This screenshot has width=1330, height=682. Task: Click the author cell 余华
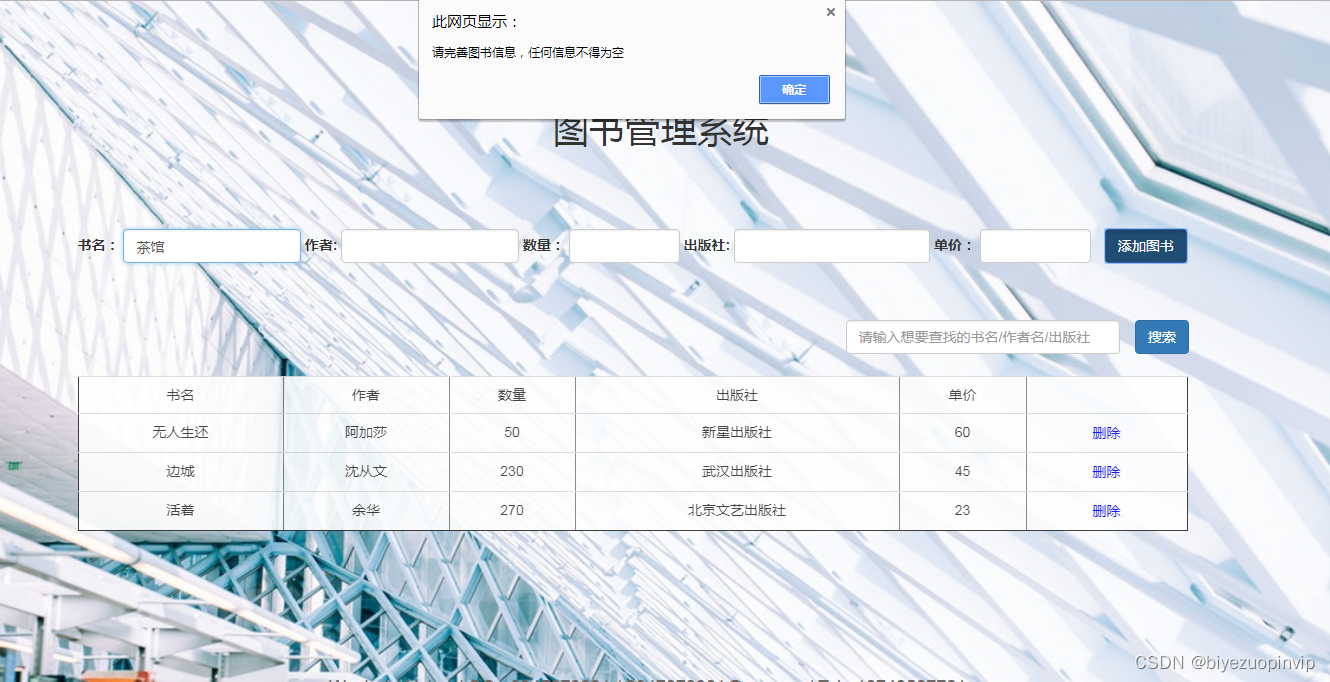tap(366, 511)
